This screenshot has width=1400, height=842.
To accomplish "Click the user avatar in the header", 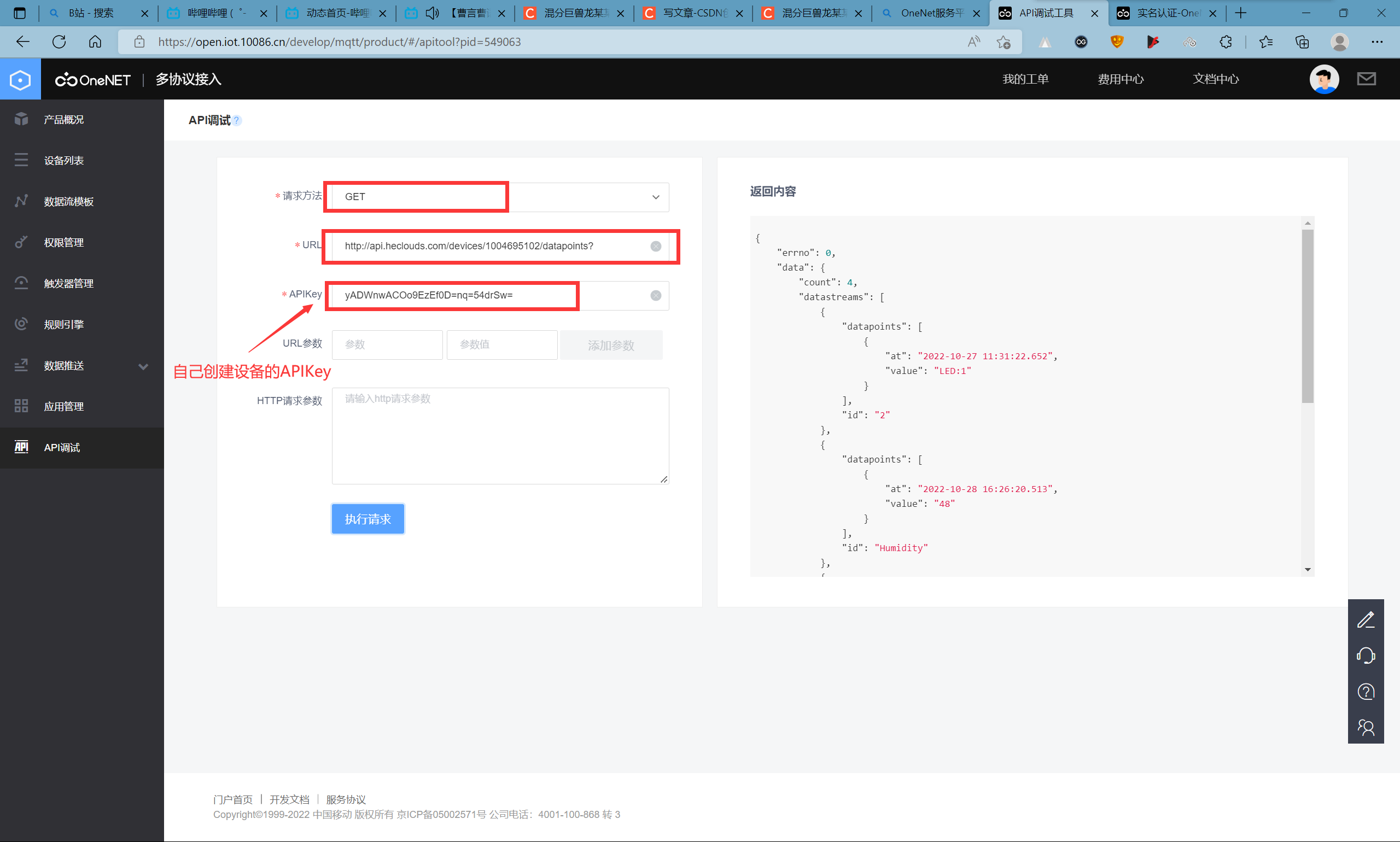I will 1324,79.
